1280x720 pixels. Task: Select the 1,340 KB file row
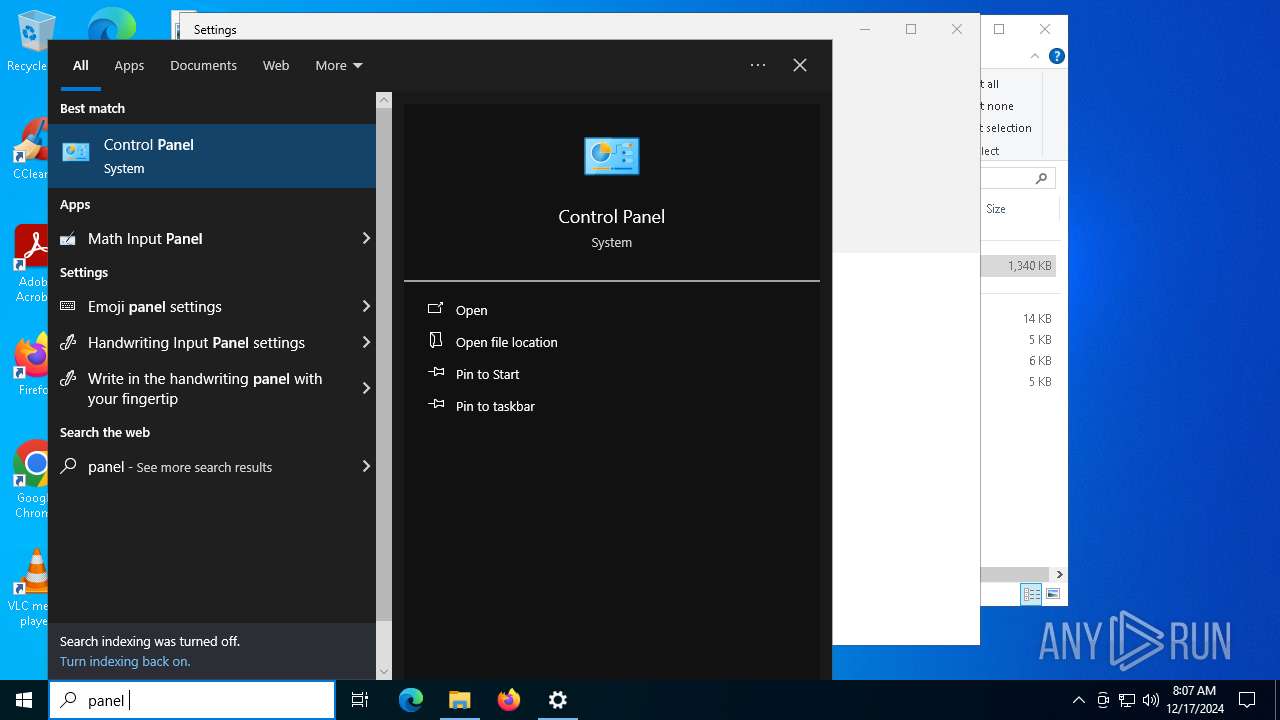coord(1018,266)
